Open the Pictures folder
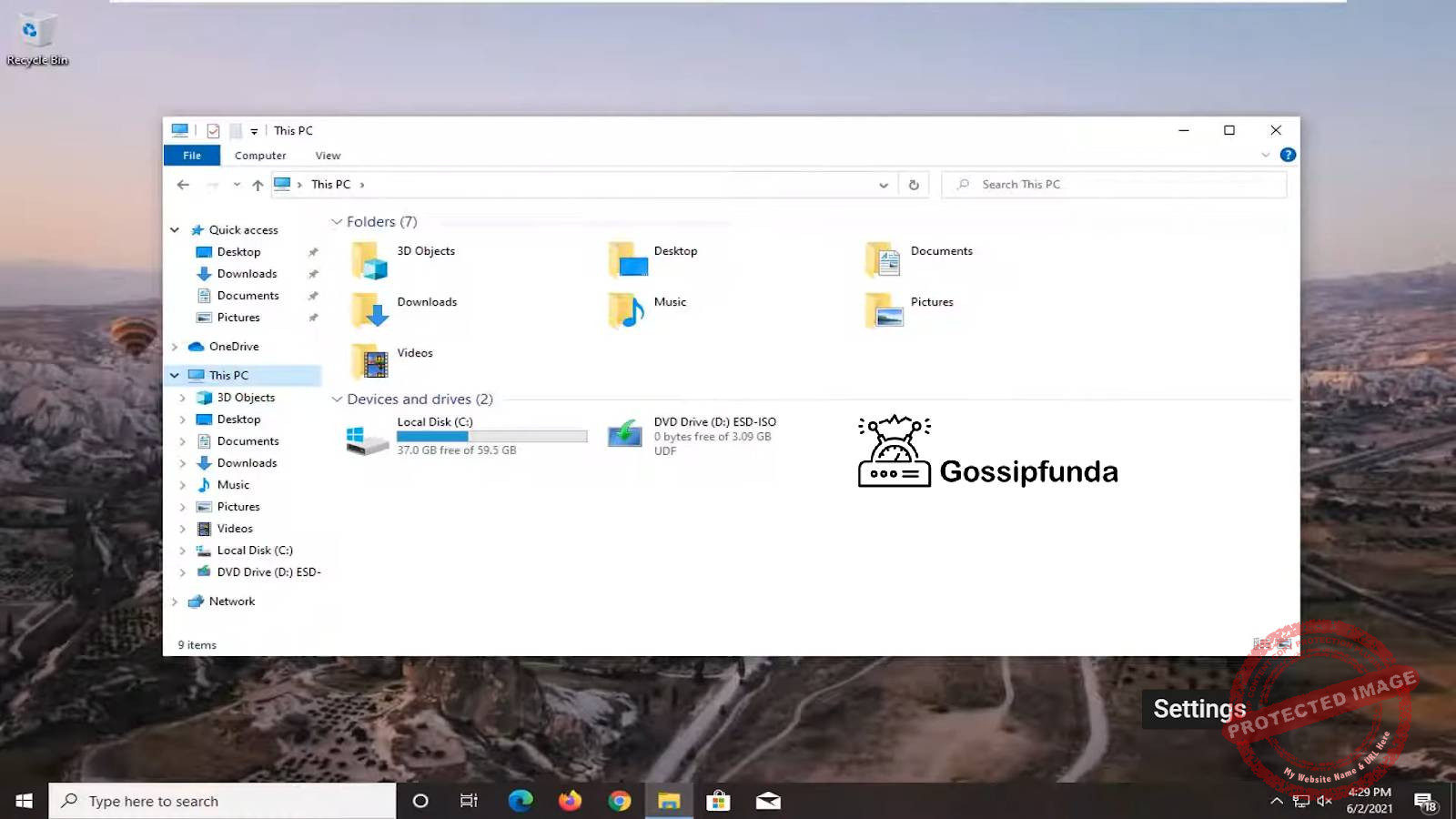 coord(885,309)
